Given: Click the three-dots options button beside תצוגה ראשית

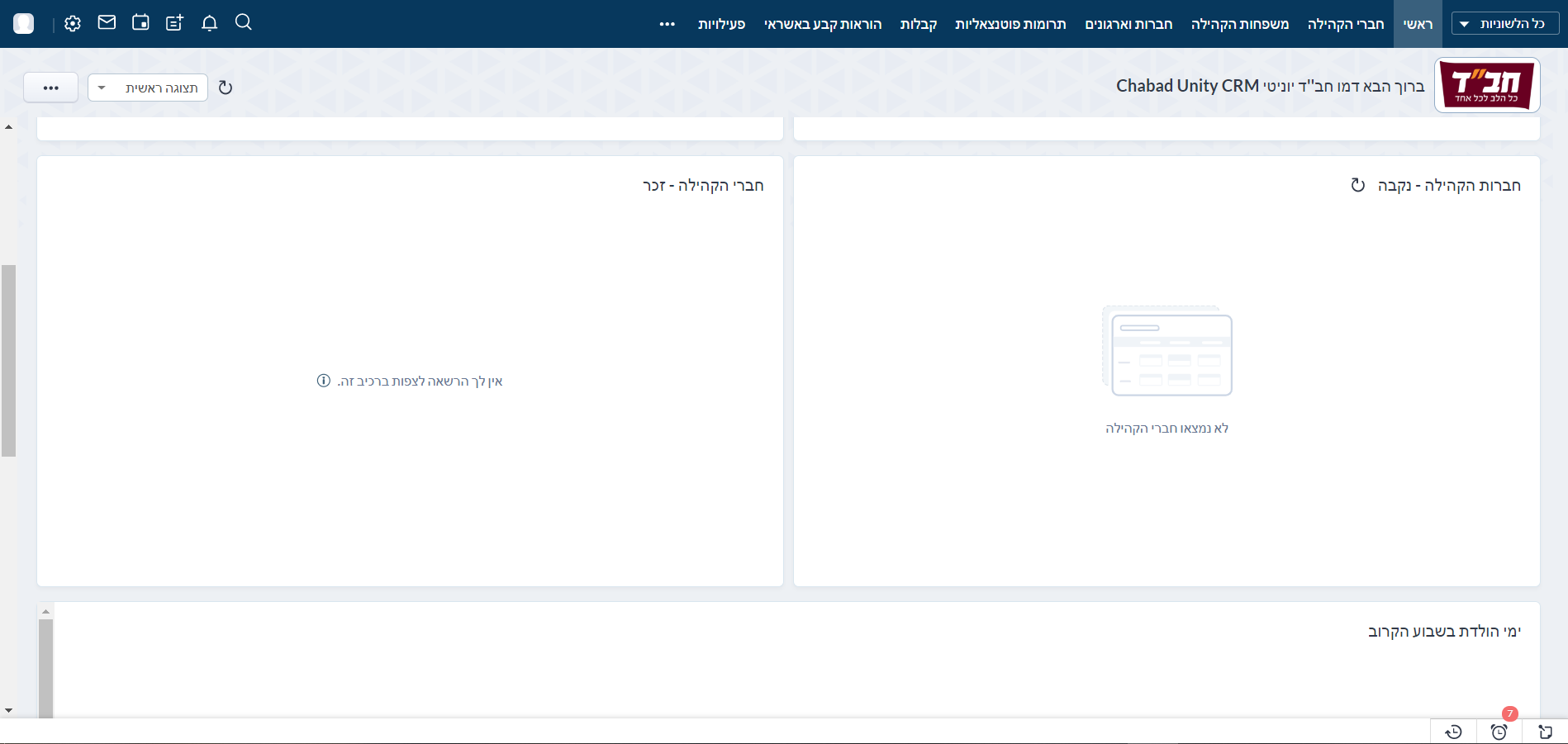Looking at the screenshot, I should click(x=50, y=88).
